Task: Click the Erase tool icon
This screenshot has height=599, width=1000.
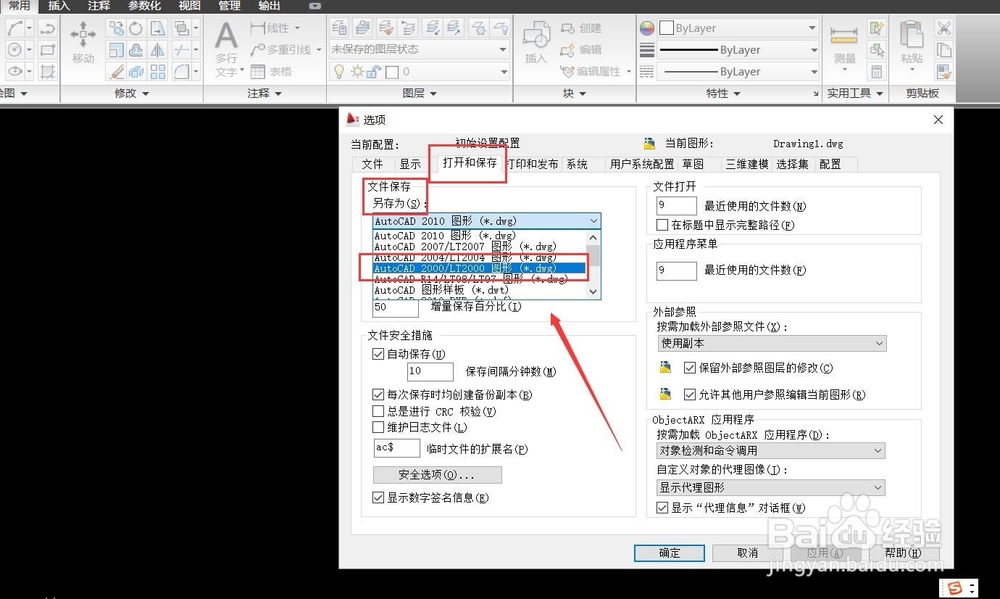Action: [x=116, y=71]
